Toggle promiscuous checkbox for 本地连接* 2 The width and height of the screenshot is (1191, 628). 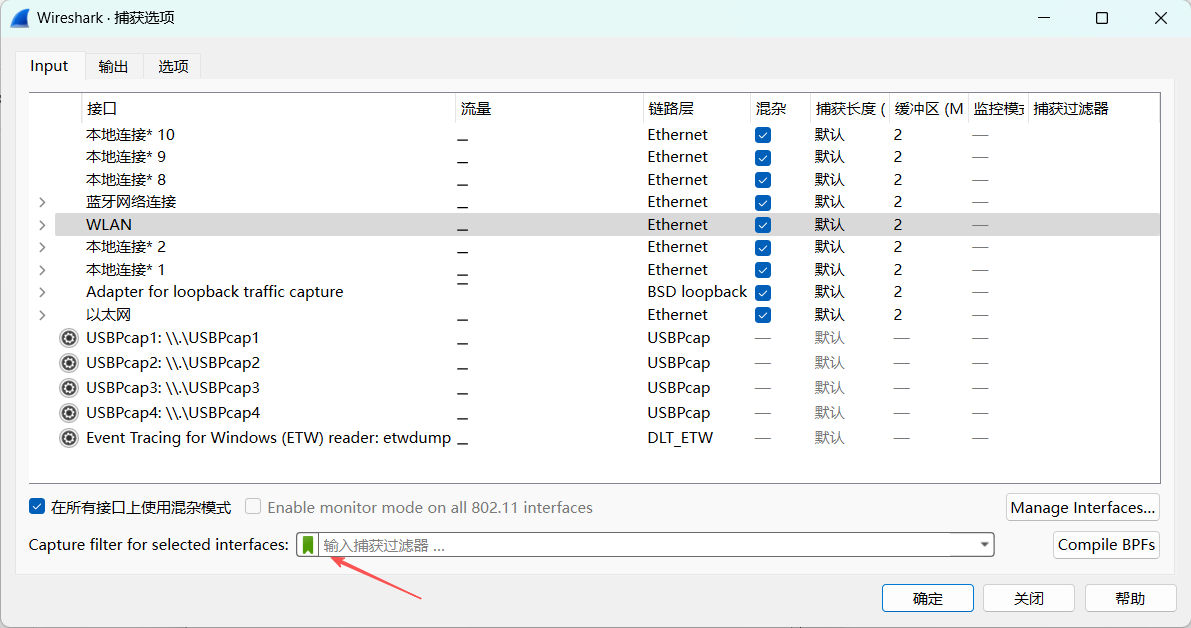(x=763, y=248)
